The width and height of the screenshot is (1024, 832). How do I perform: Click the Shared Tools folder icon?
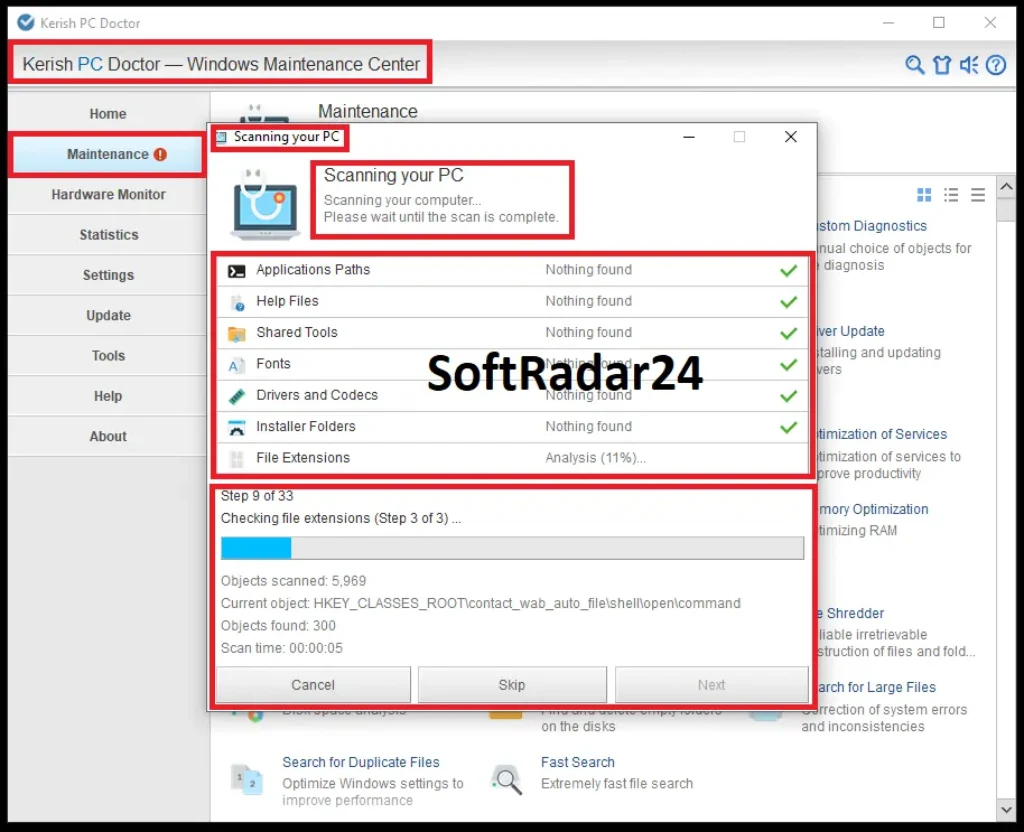click(x=237, y=333)
